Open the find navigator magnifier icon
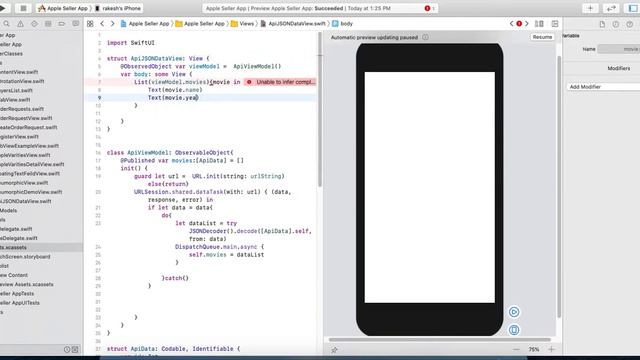The image size is (640, 360). 7,24
